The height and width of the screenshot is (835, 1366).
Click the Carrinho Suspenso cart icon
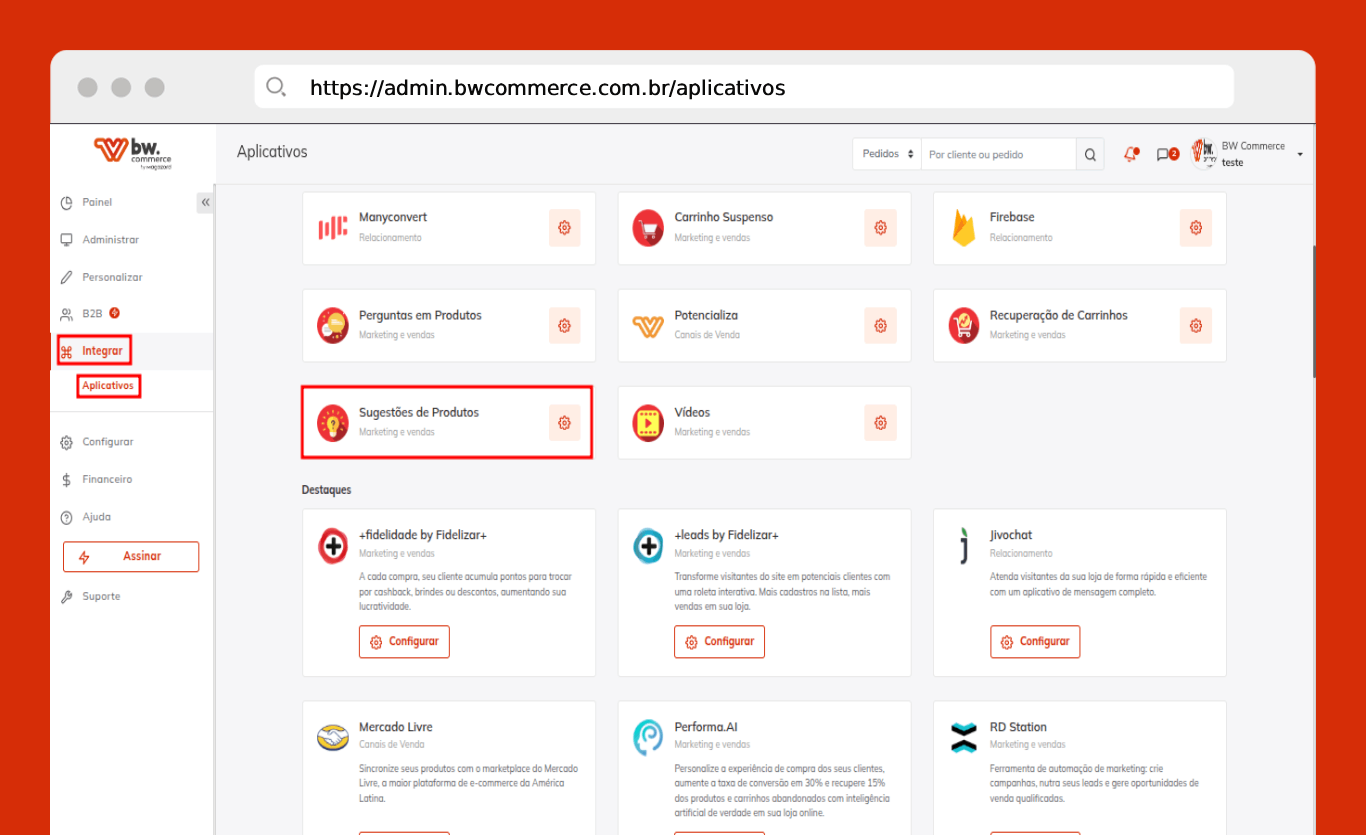click(x=649, y=228)
